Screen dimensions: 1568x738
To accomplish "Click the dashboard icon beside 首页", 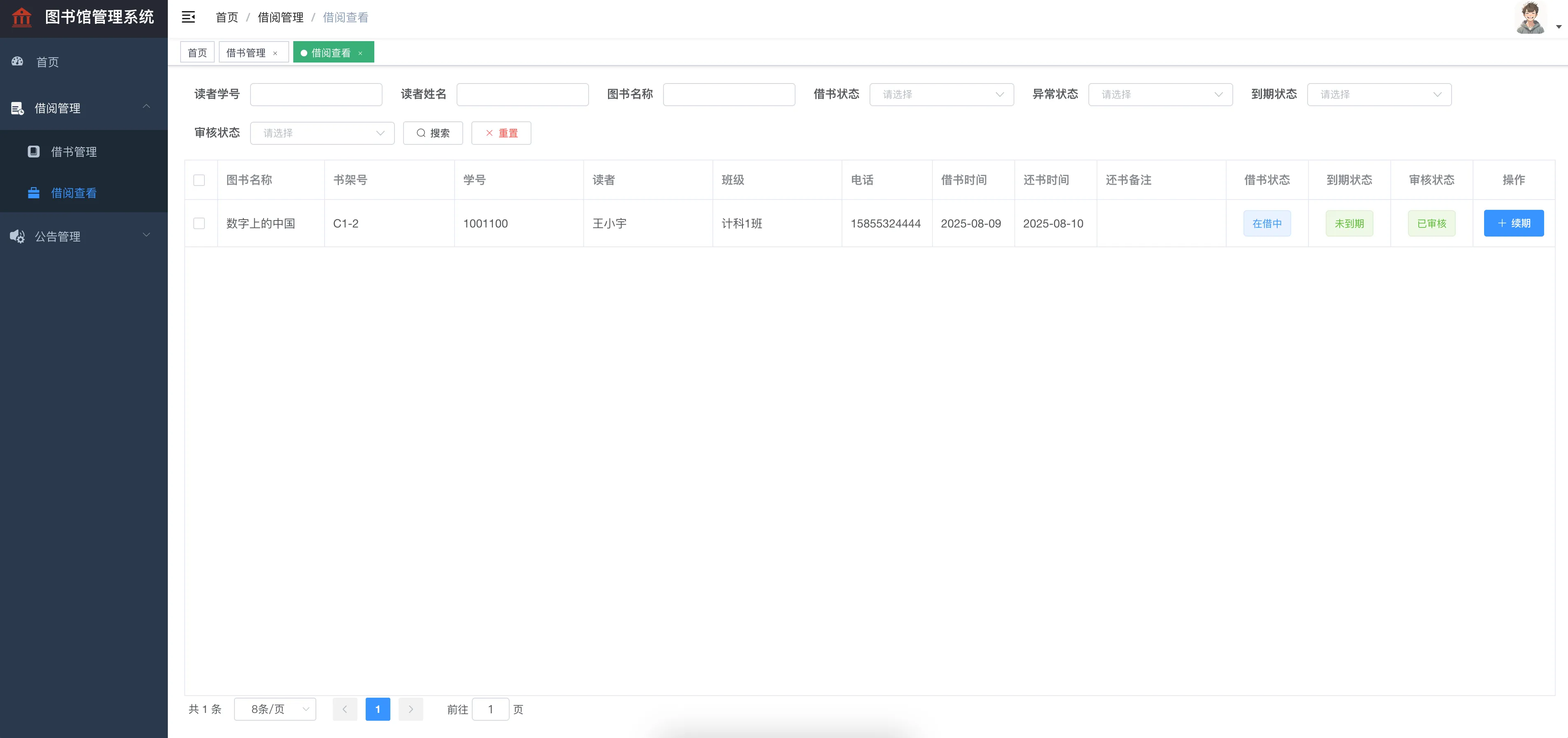I will point(18,62).
